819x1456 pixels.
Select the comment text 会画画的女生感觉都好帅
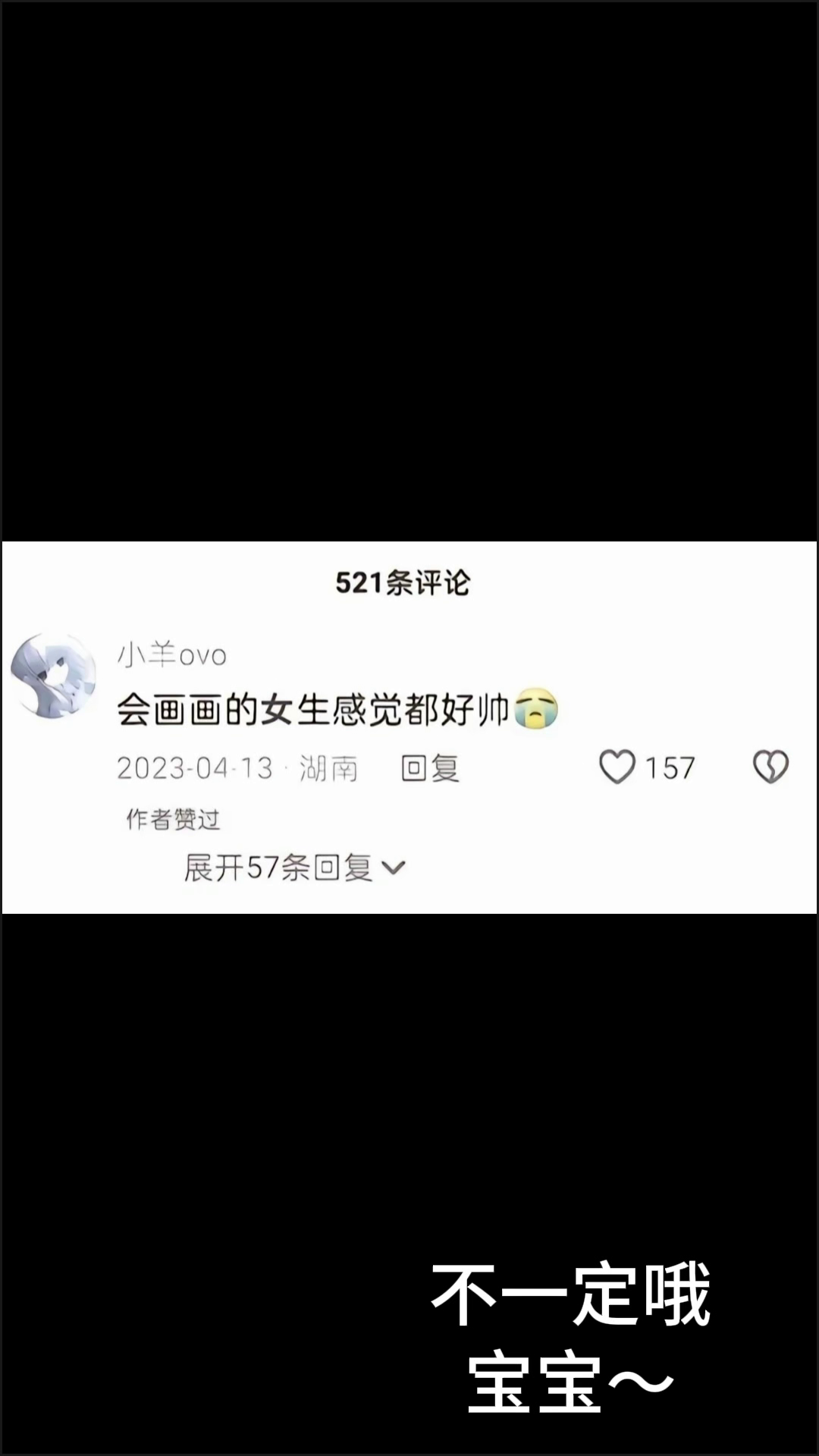point(312,710)
